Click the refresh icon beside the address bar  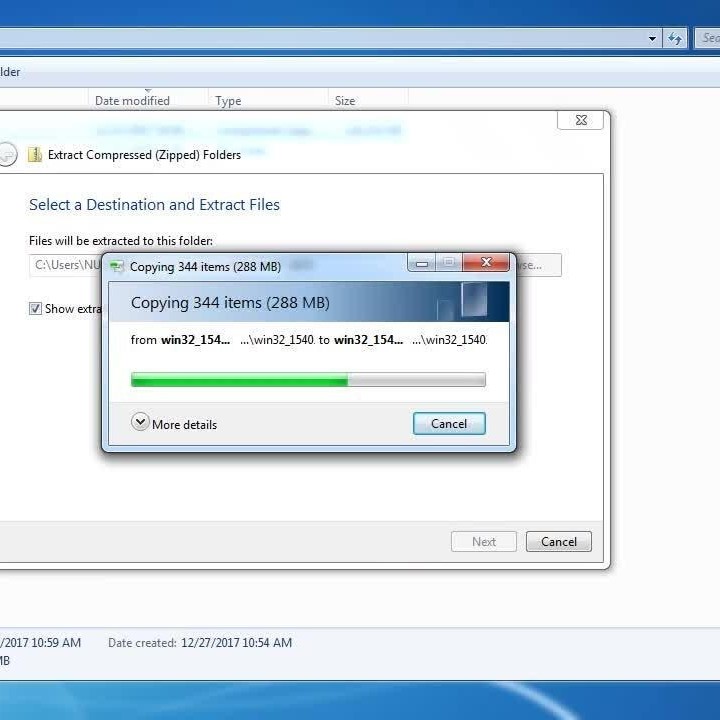[676, 39]
